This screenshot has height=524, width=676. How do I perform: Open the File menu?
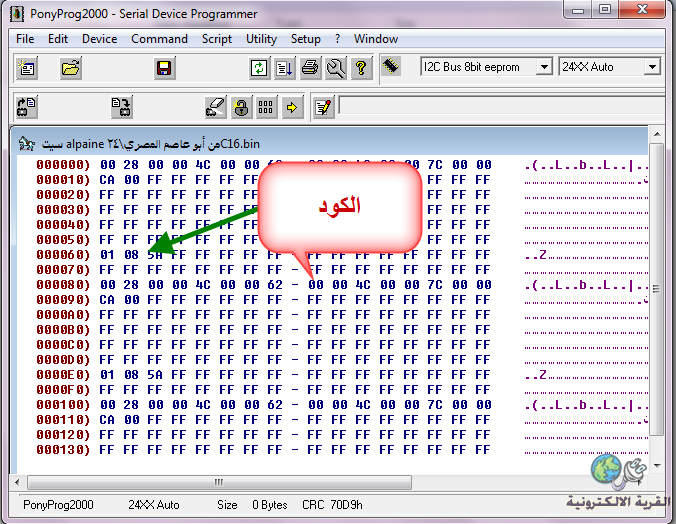25,39
